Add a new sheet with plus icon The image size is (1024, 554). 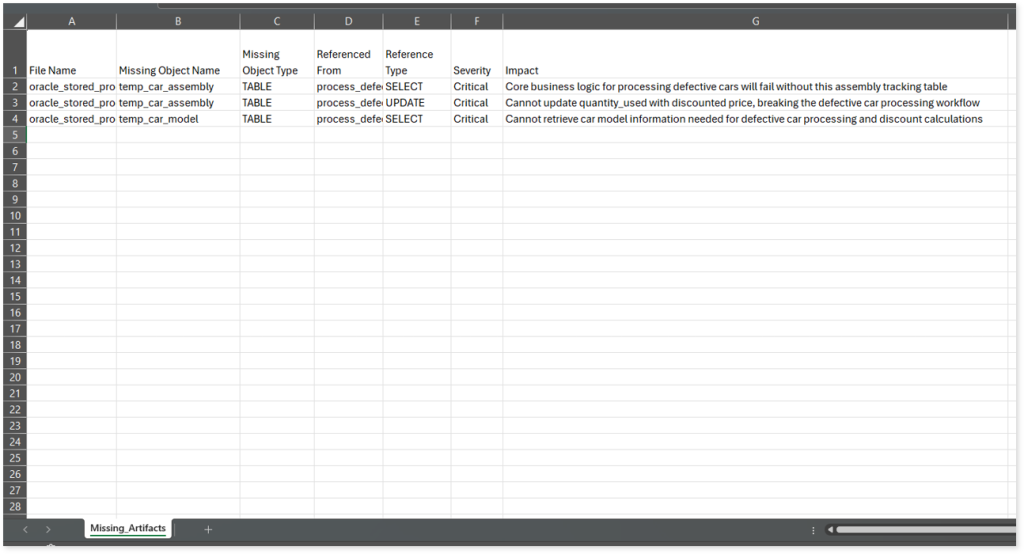click(x=208, y=529)
